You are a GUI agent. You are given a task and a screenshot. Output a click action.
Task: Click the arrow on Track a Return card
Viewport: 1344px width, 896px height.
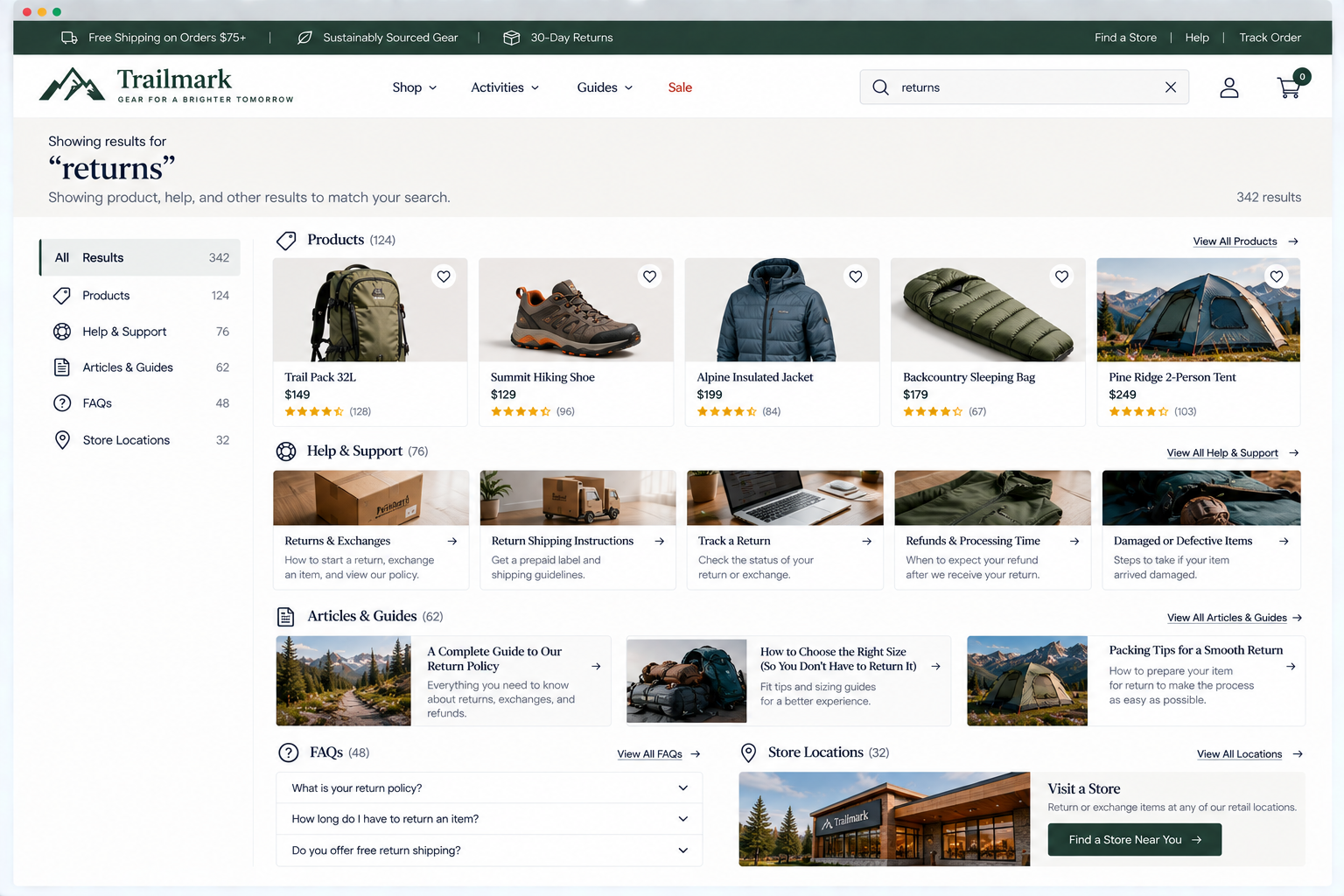867,542
